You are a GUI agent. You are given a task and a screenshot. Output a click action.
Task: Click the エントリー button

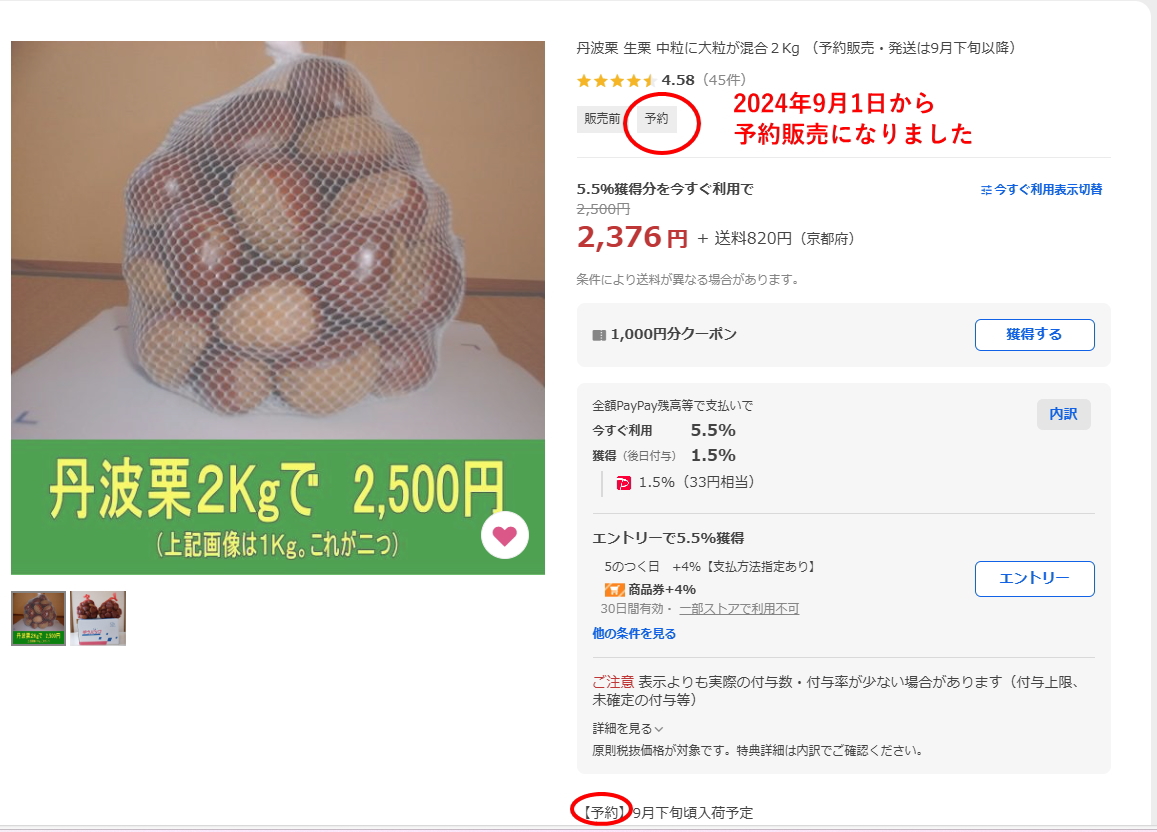[x=1035, y=579]
